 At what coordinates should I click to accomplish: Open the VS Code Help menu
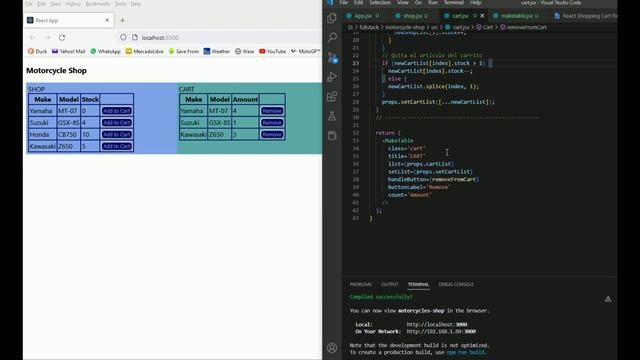click(x=475, y=3)
